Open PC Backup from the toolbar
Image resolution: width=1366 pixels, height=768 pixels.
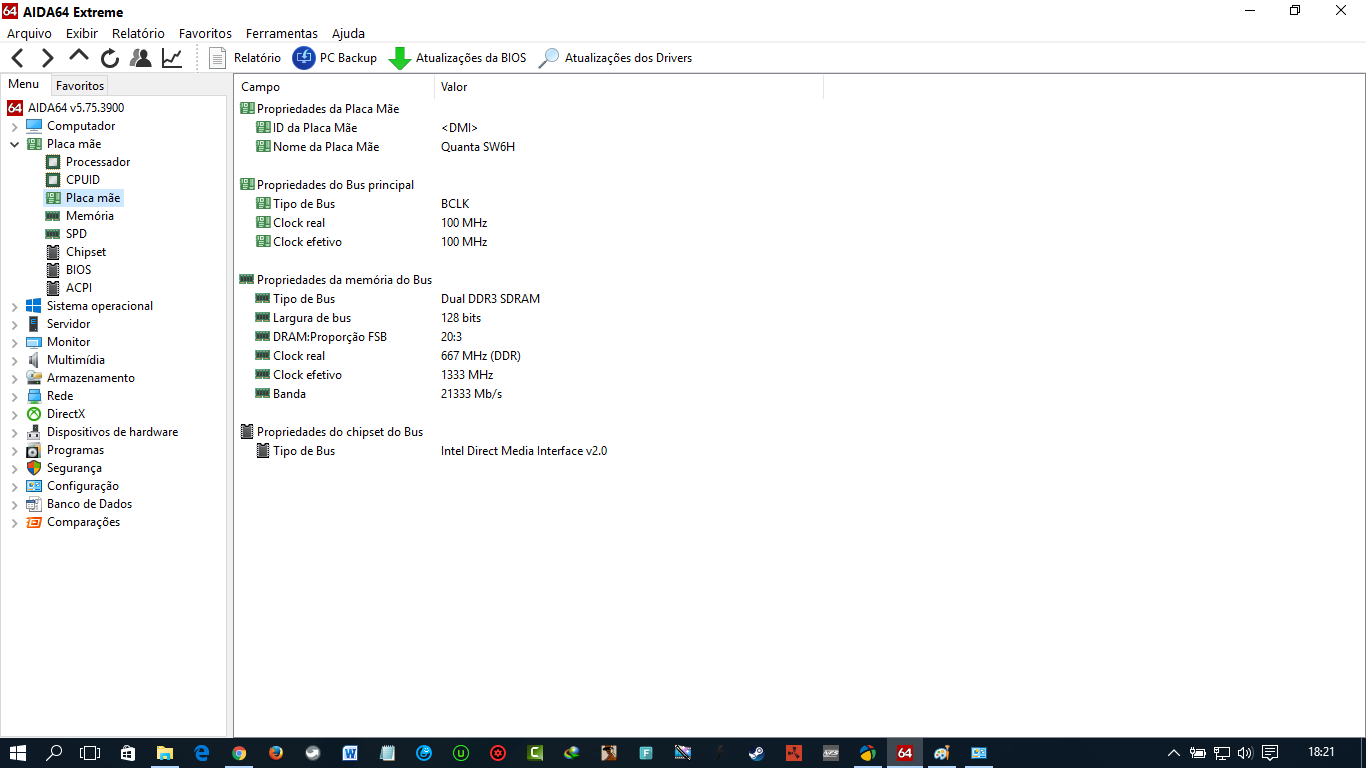coord(335,58)
